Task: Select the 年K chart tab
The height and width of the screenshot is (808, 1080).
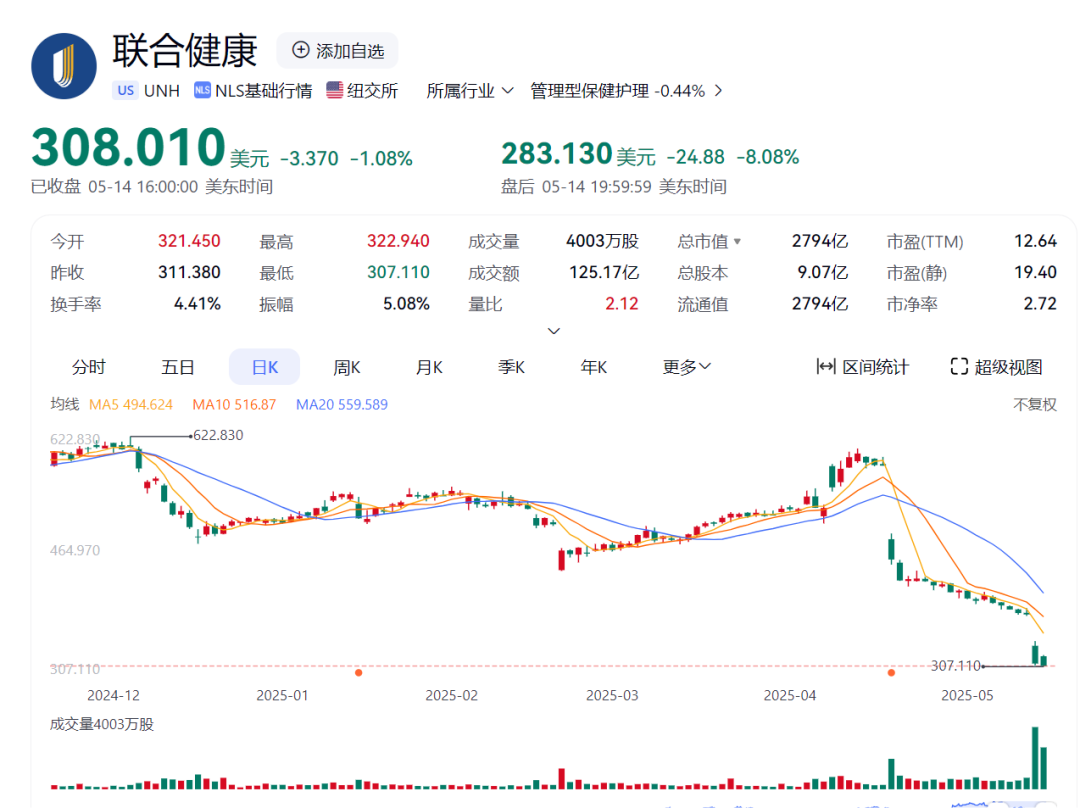Action: (594, 367)
